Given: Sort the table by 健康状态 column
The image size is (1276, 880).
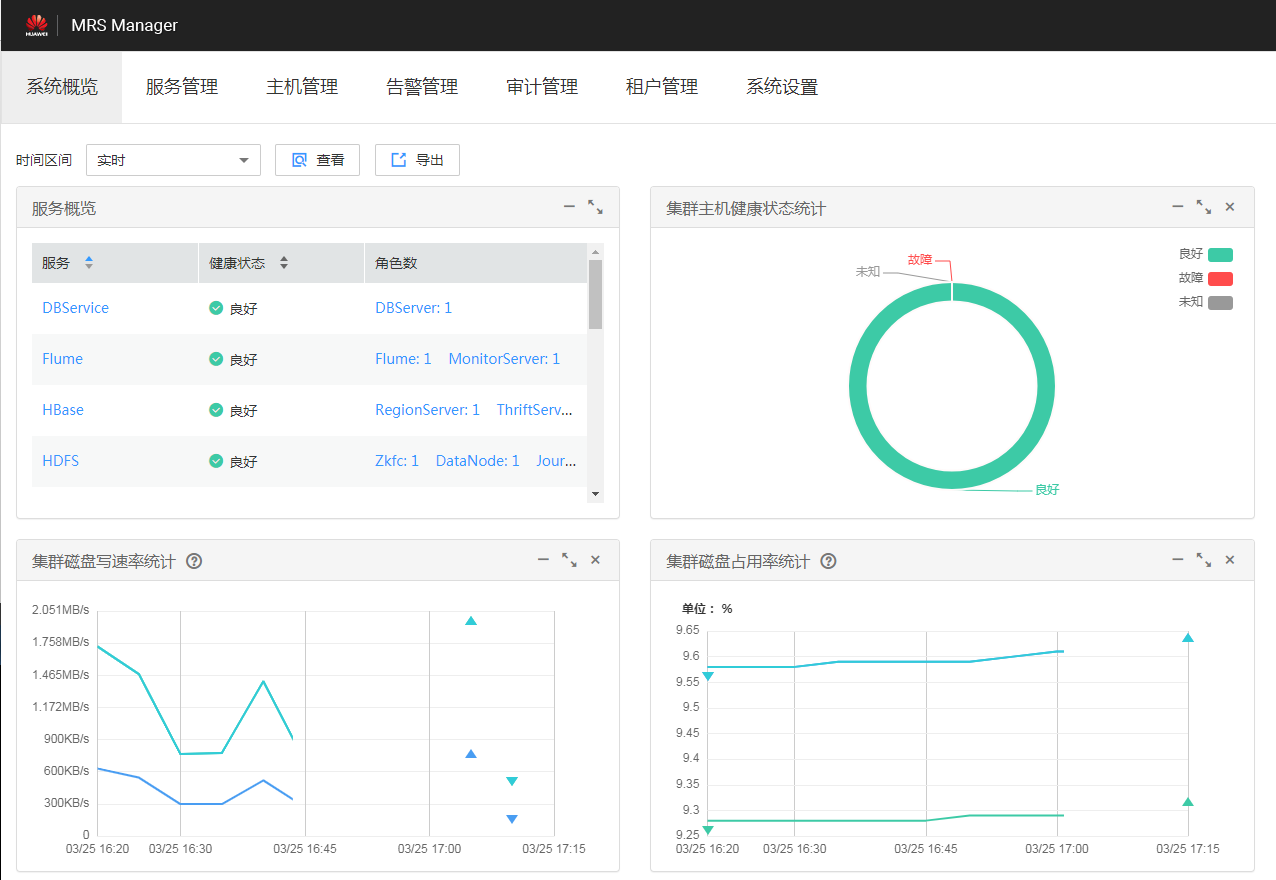Looking at the screenshot, I should pos(283,263).
